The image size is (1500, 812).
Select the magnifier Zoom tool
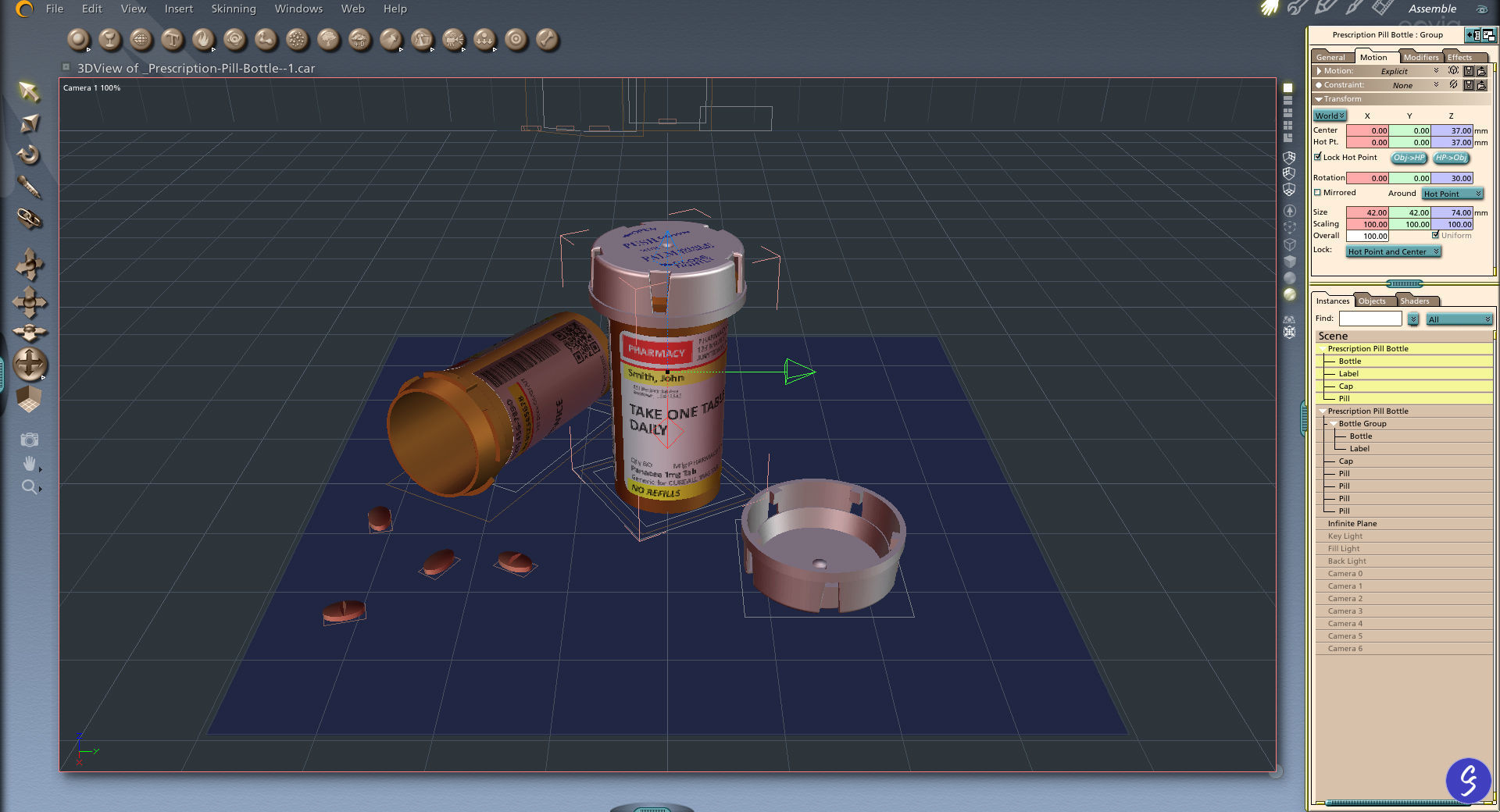pyautogui.click(x=30, y=487)
